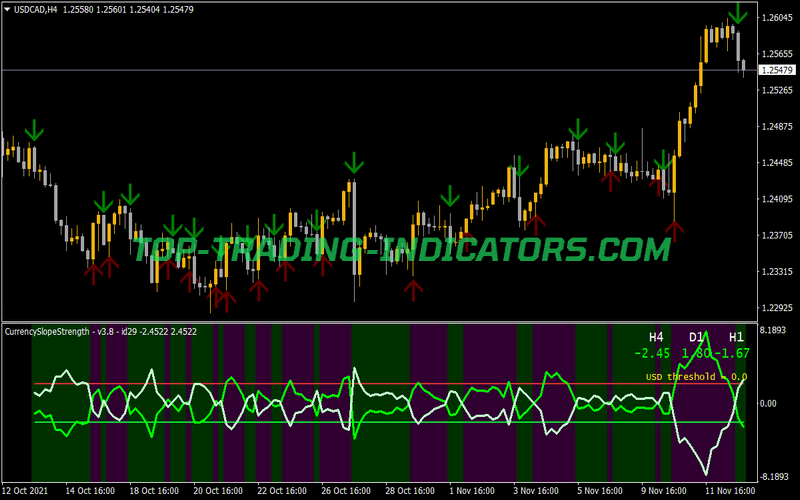Click the -8.1893 indicator scale label
Screen dimensions: 800x500
(x=773, y=477)
